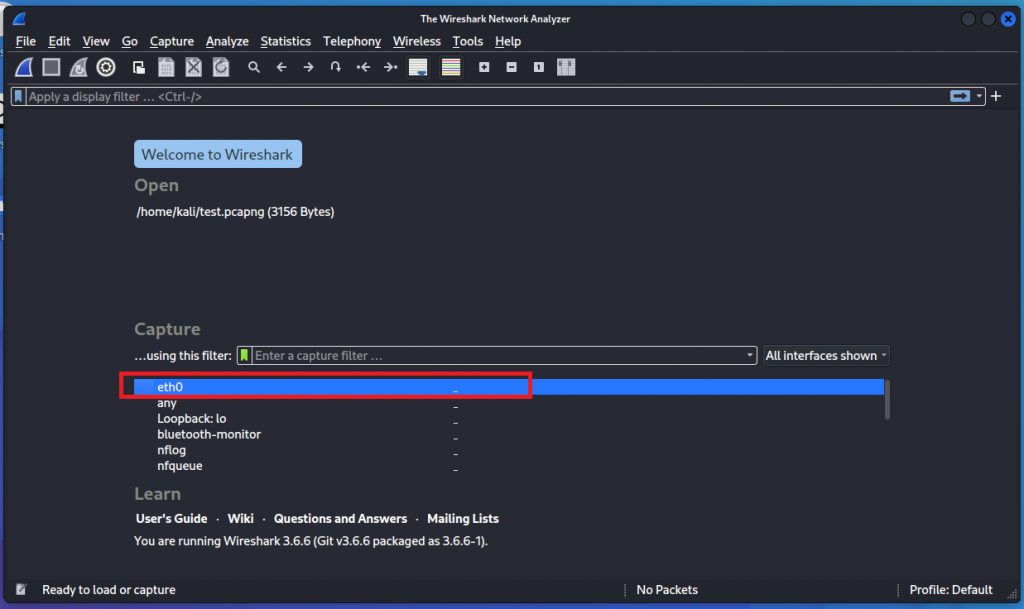Image resolution: width=1024 pixels, height=609 pixels.
Task: Open the Telephony menu
Action: (352, 41)
